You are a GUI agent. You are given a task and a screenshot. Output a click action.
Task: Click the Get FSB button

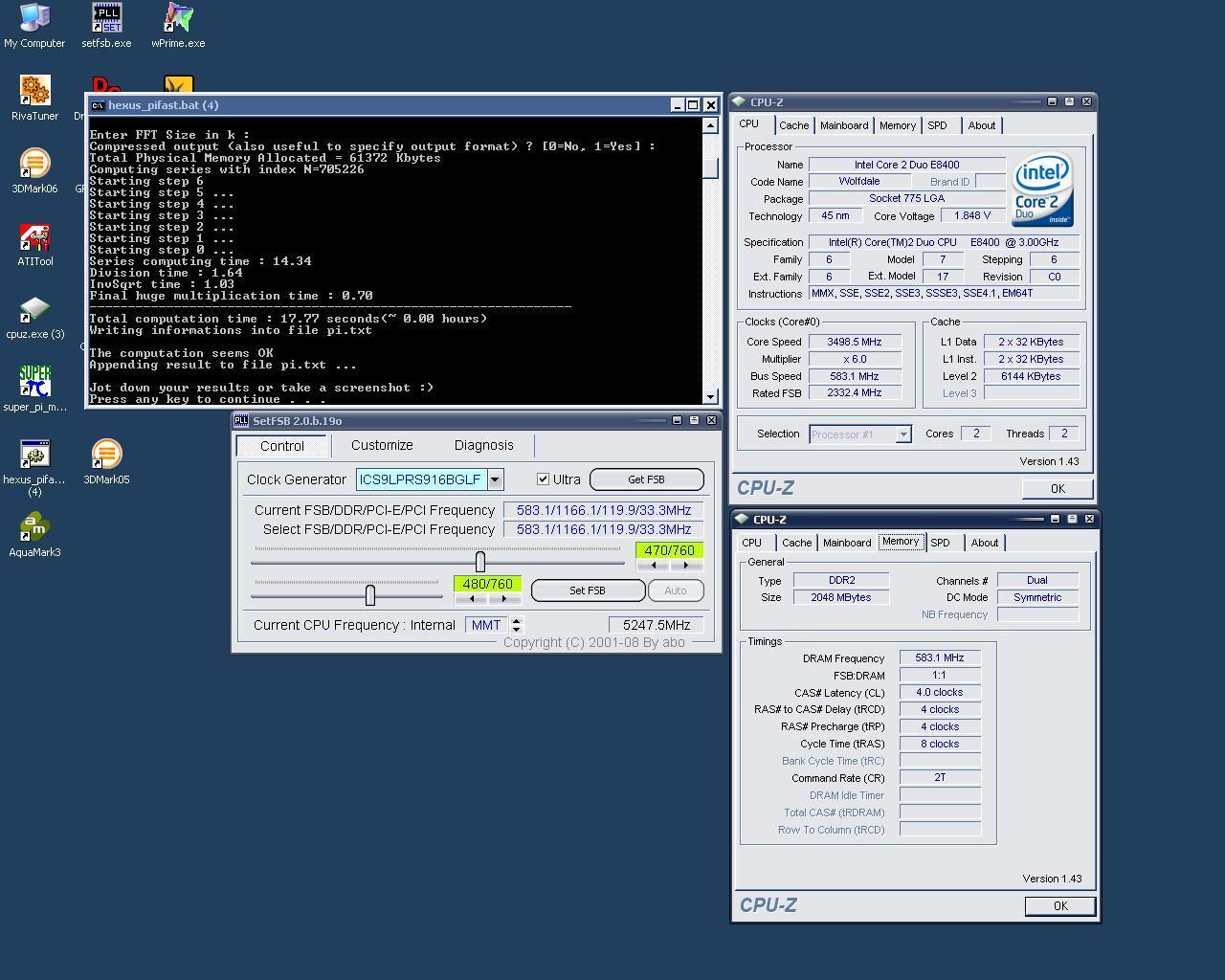point(646,479)
